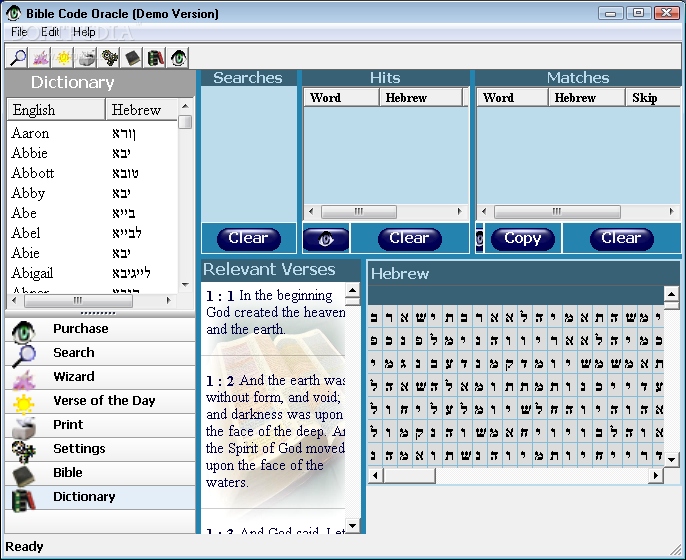Copy the Matches results

pos(523,239)
